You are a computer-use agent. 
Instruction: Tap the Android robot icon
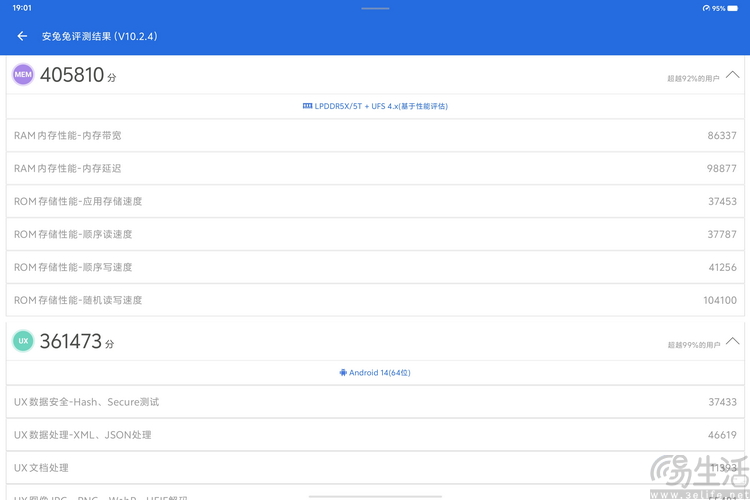click(343, 373)
